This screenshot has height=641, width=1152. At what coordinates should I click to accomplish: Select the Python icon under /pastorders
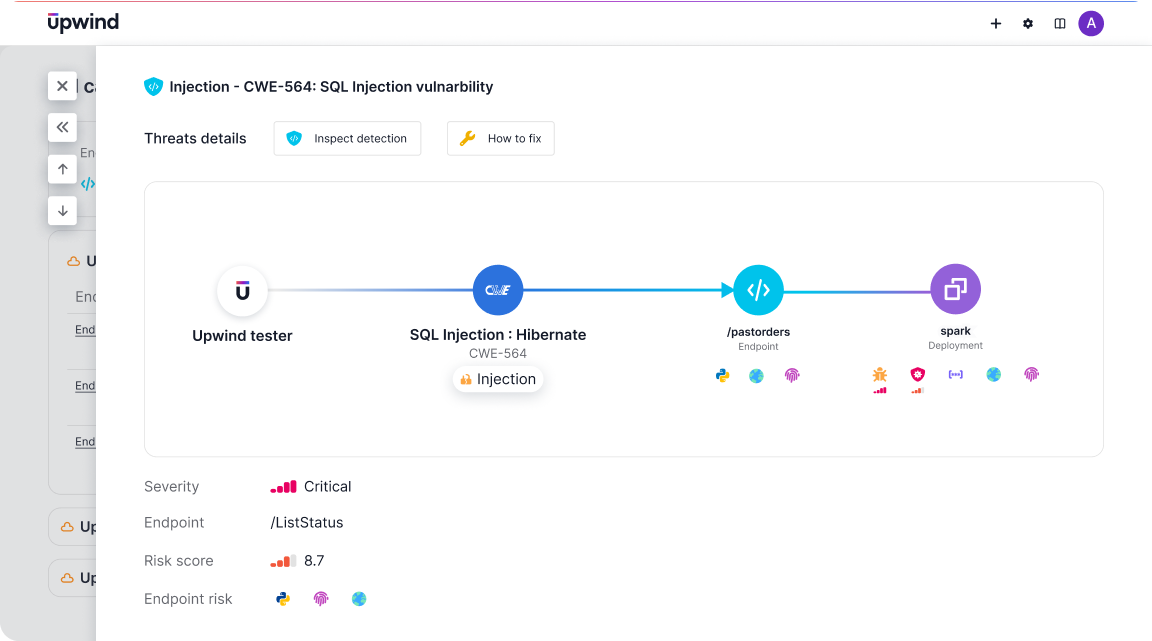722,375
